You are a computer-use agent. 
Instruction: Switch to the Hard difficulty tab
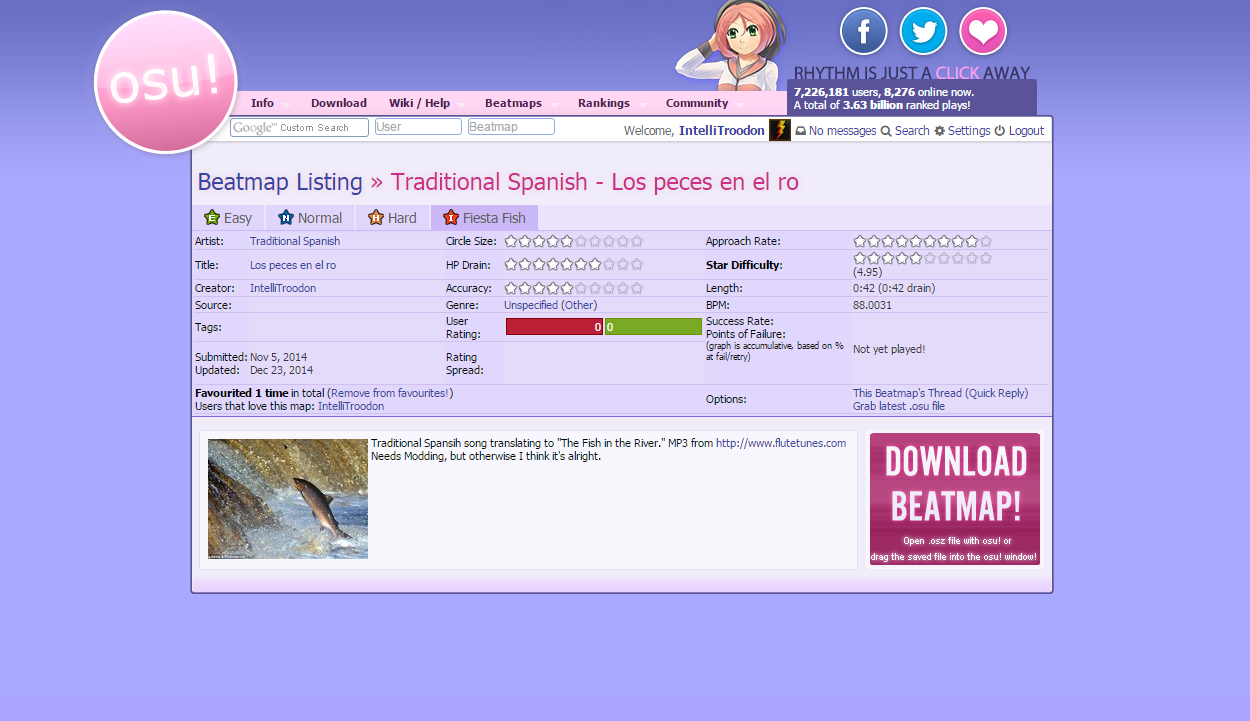(x=392, y=218)
